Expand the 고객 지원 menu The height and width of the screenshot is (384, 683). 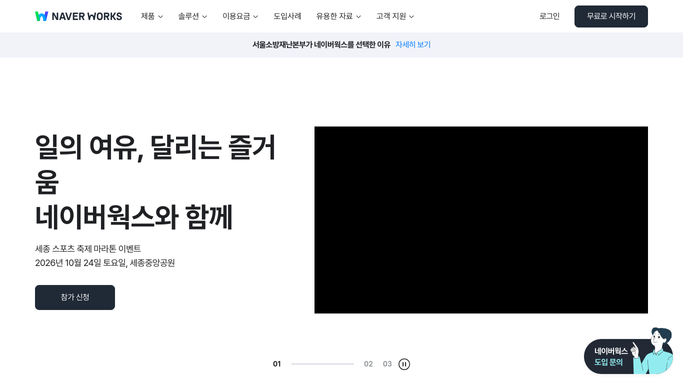click(395, 17)
